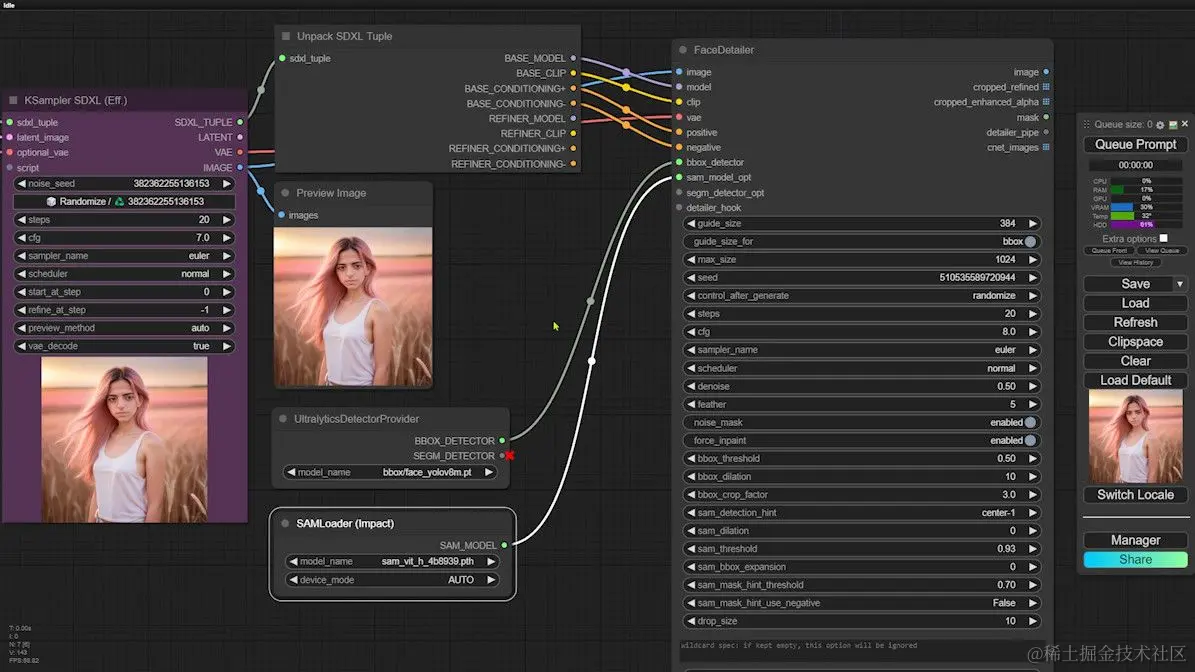Click the Queue Prompt button
Screen dimensions: 1195x672
[x=1135, y=144]
